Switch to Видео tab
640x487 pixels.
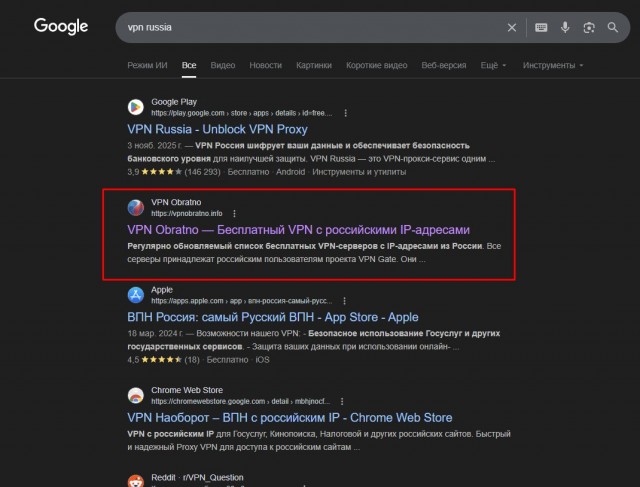[223, 65]
